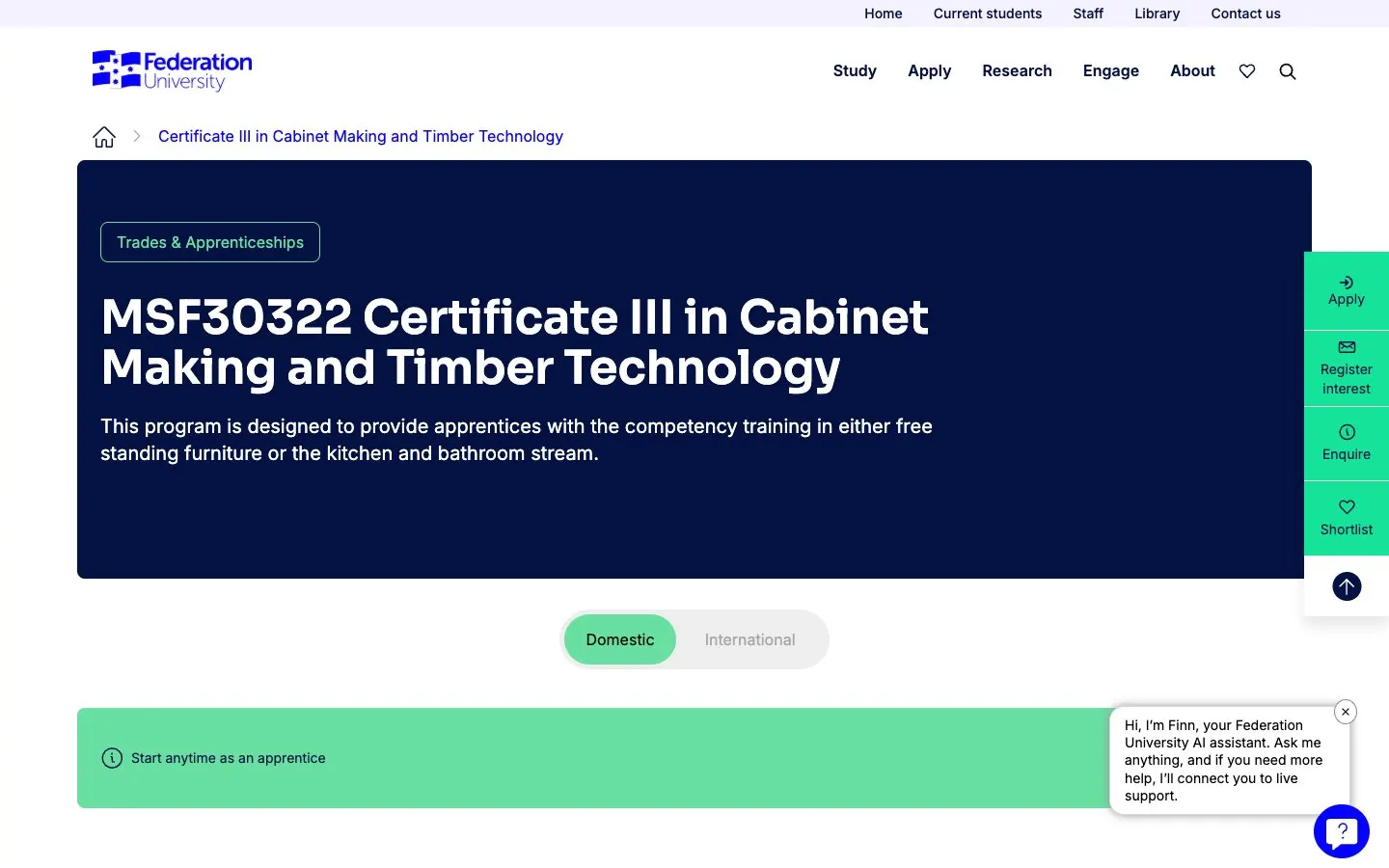The height and width of the screenshot is (868, 1389).
Task: Select the Domestic student toggle
Action: [x=620, y=639]
